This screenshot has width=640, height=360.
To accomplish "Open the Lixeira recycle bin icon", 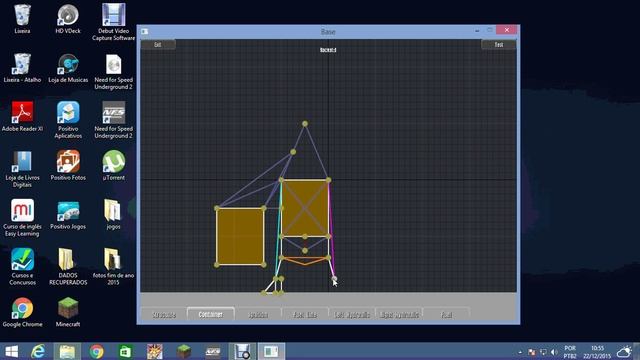I will [22, 19].
